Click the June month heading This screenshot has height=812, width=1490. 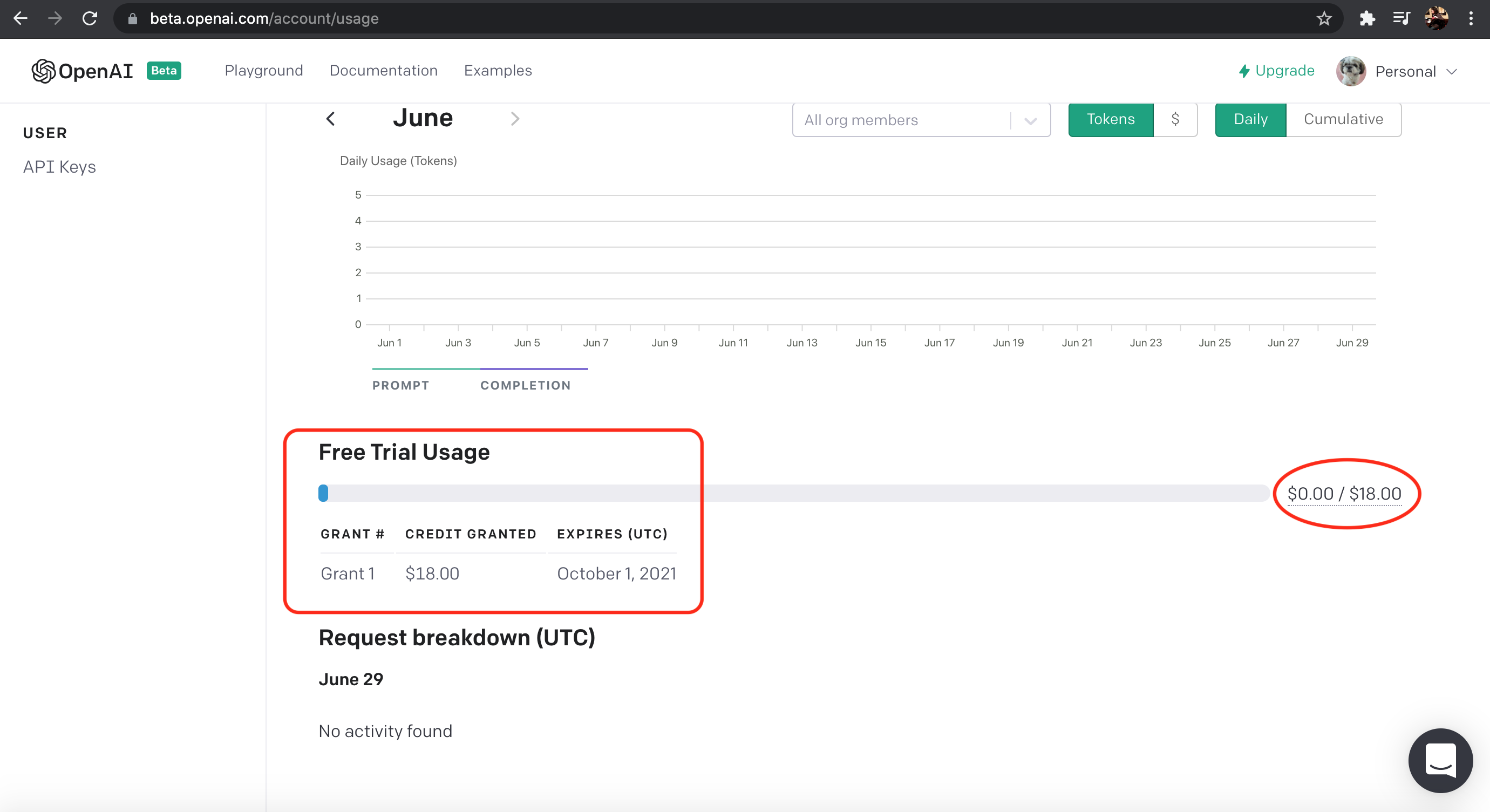tap(423, 118)
